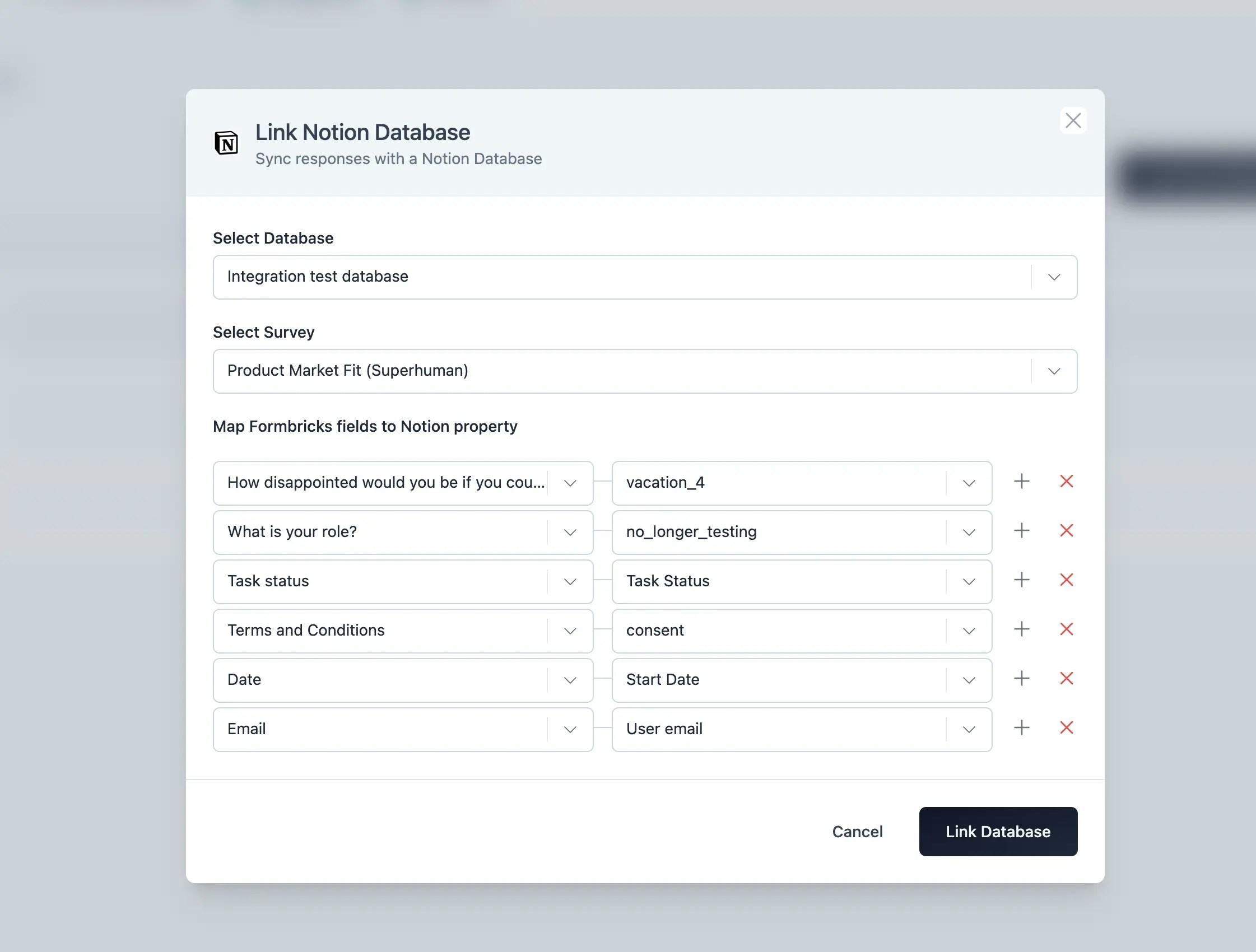Screen dimensions: 1256x952
Task: Expand the 'What is your role?' dropdown
Action: click(x=570, y=533)
